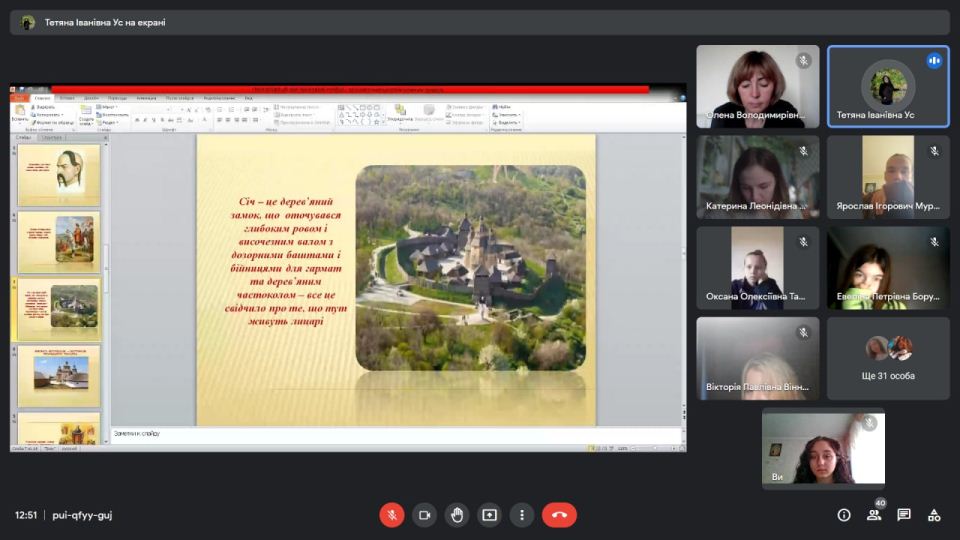Open the three-dot more options menu
Viewport: 960px width, 540px height.
click(x=522, y=515)
